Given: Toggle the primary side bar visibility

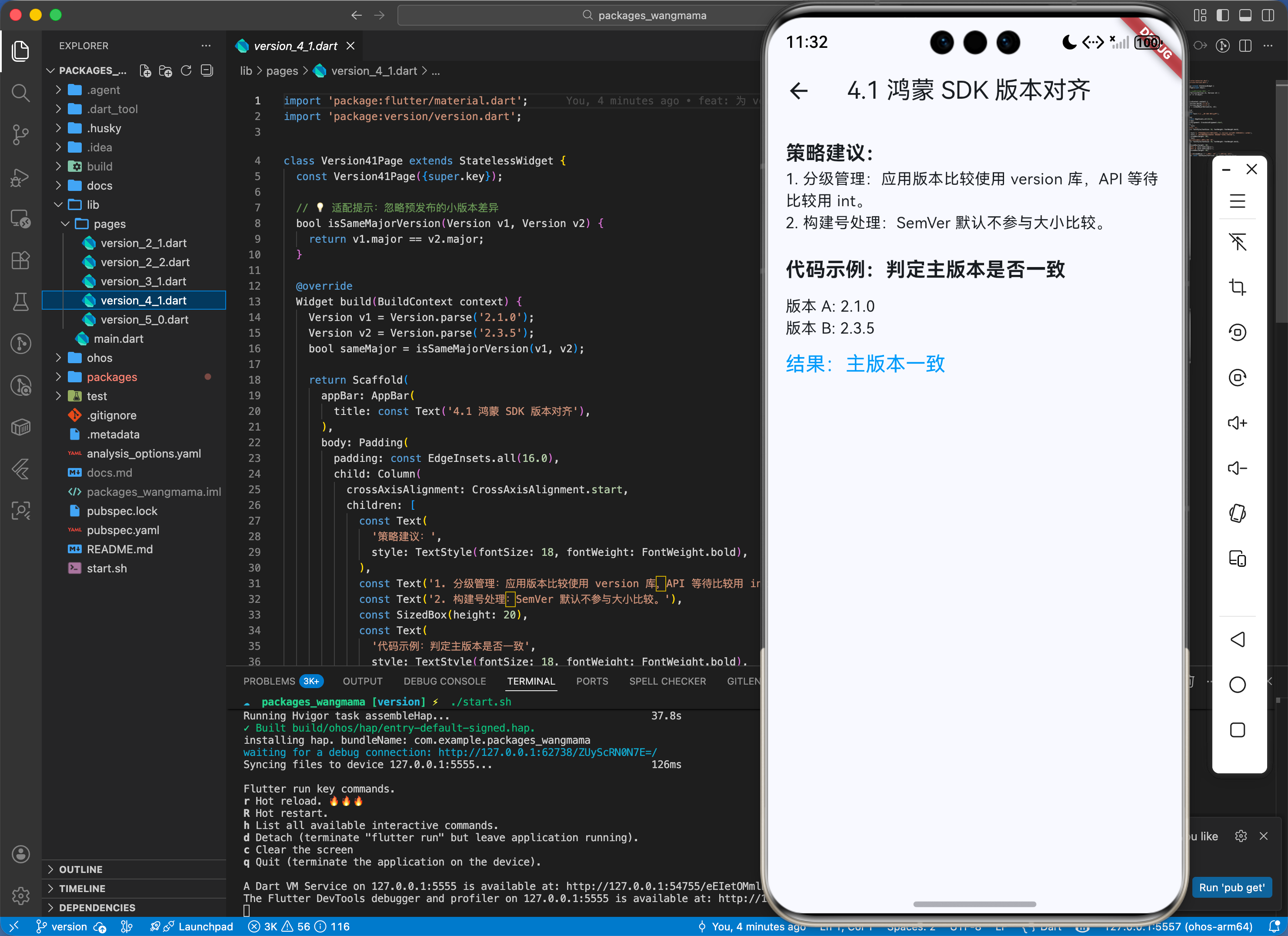Looking at the screenshot, I should pos(1223,15).
